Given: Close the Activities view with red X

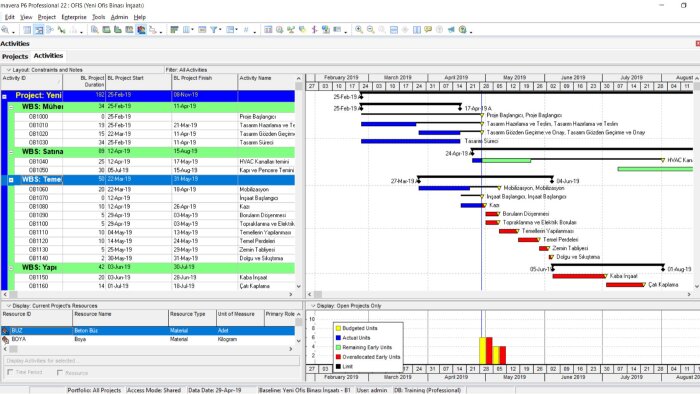Looking at the screenshot, I should pos(697,43).
